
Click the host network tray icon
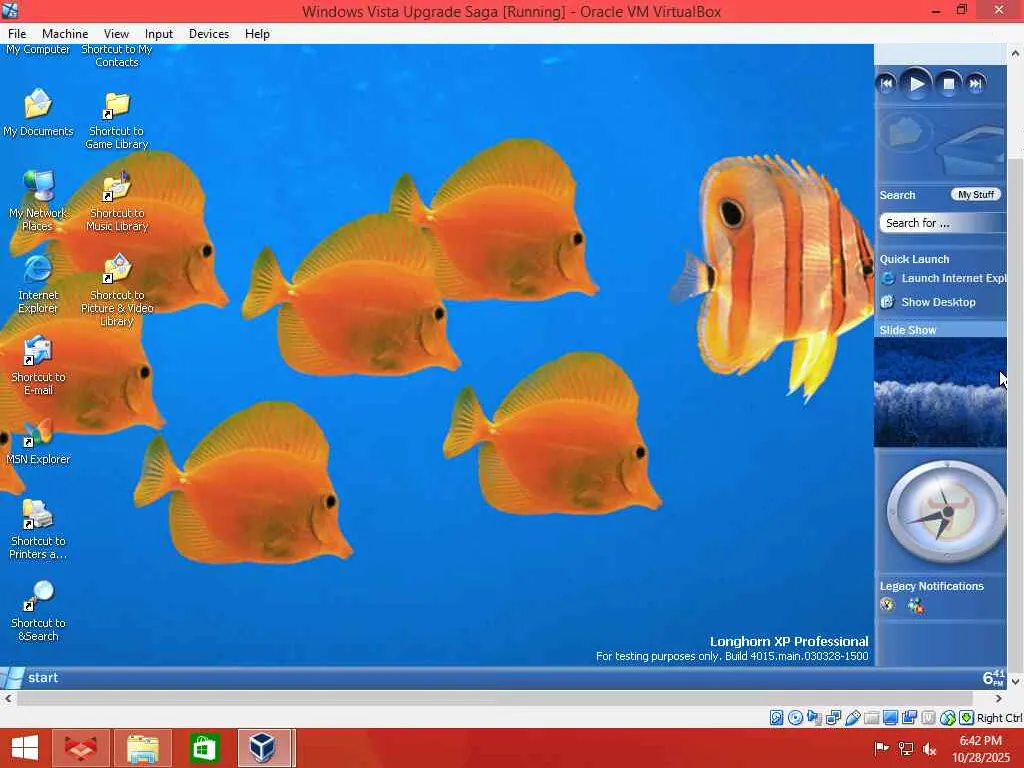point(906,748)
